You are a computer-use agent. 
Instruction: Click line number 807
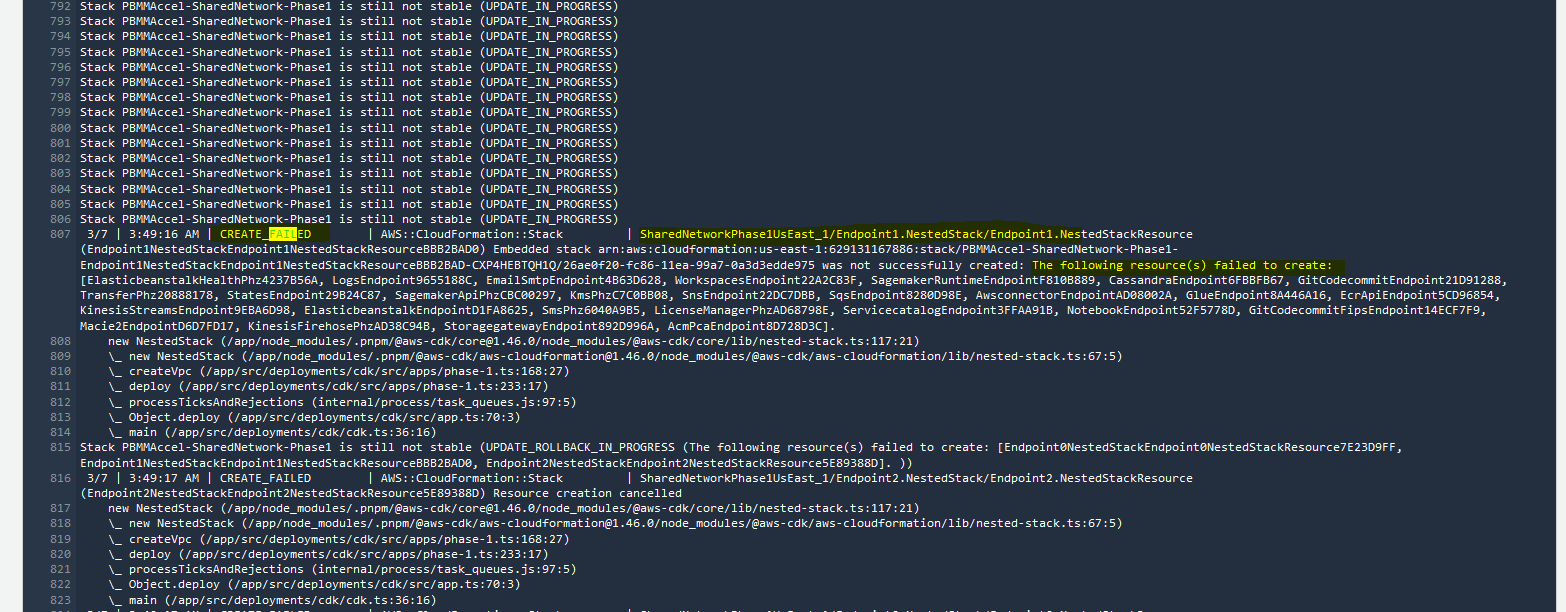(x=60, y=234)
